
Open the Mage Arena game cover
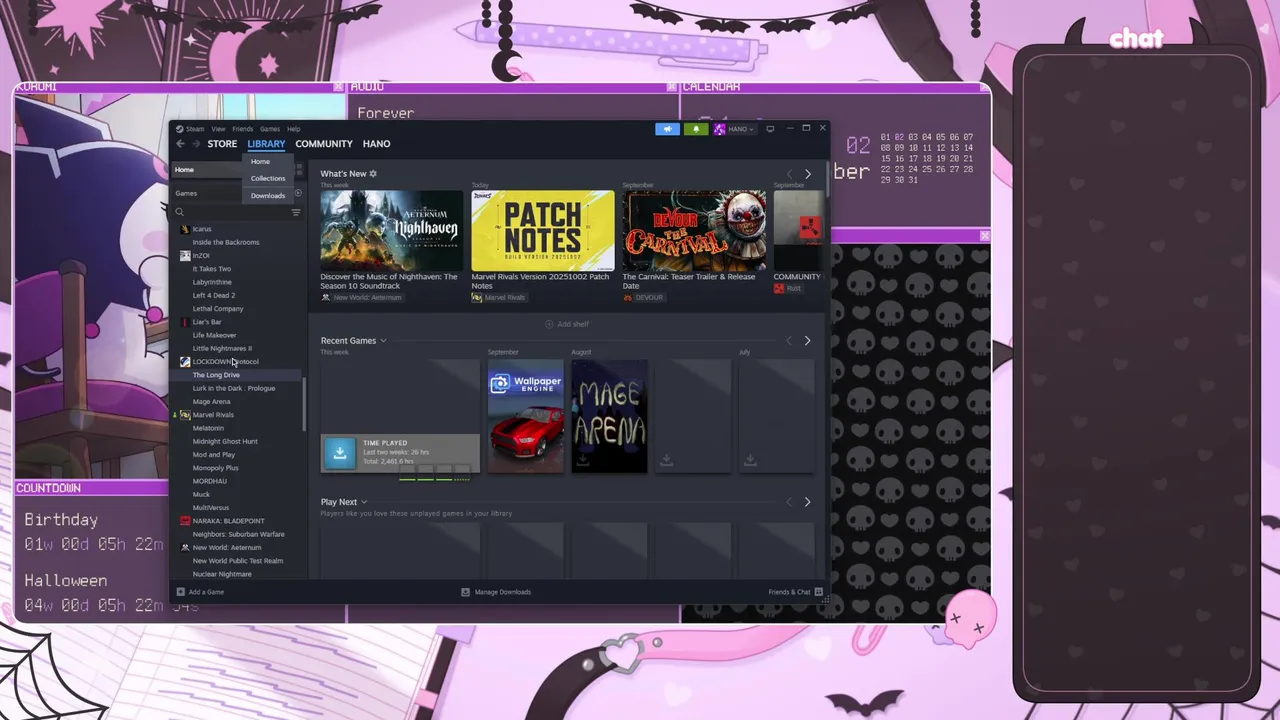point(609,416)
